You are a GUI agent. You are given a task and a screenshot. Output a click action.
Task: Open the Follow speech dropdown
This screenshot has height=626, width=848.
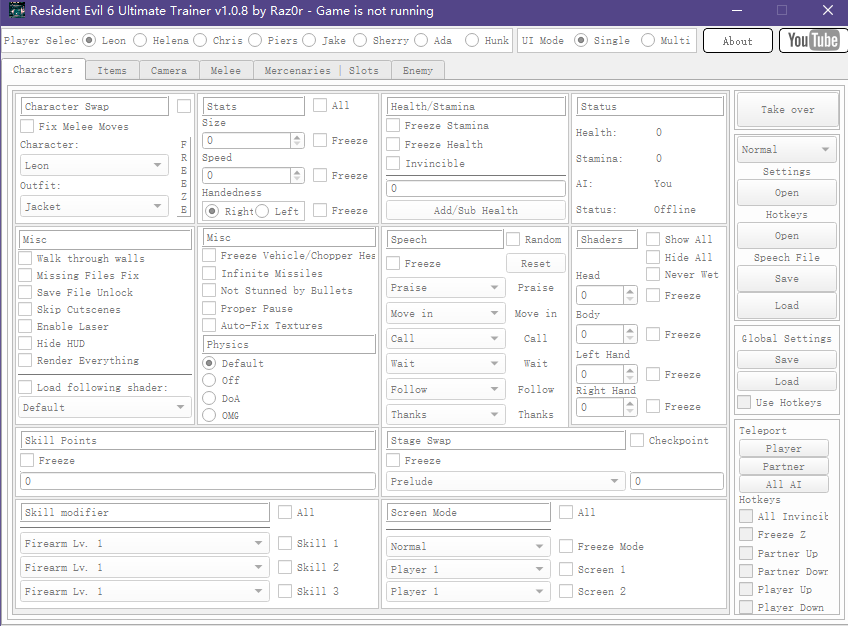[446, 389]
